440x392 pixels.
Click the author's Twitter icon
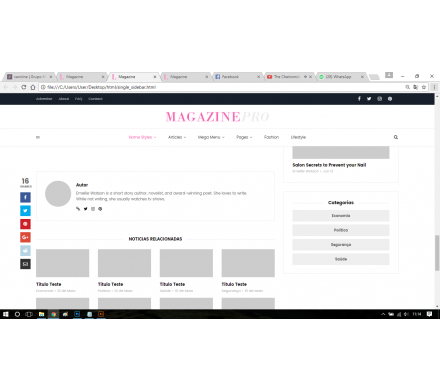[x=86, y=209]
